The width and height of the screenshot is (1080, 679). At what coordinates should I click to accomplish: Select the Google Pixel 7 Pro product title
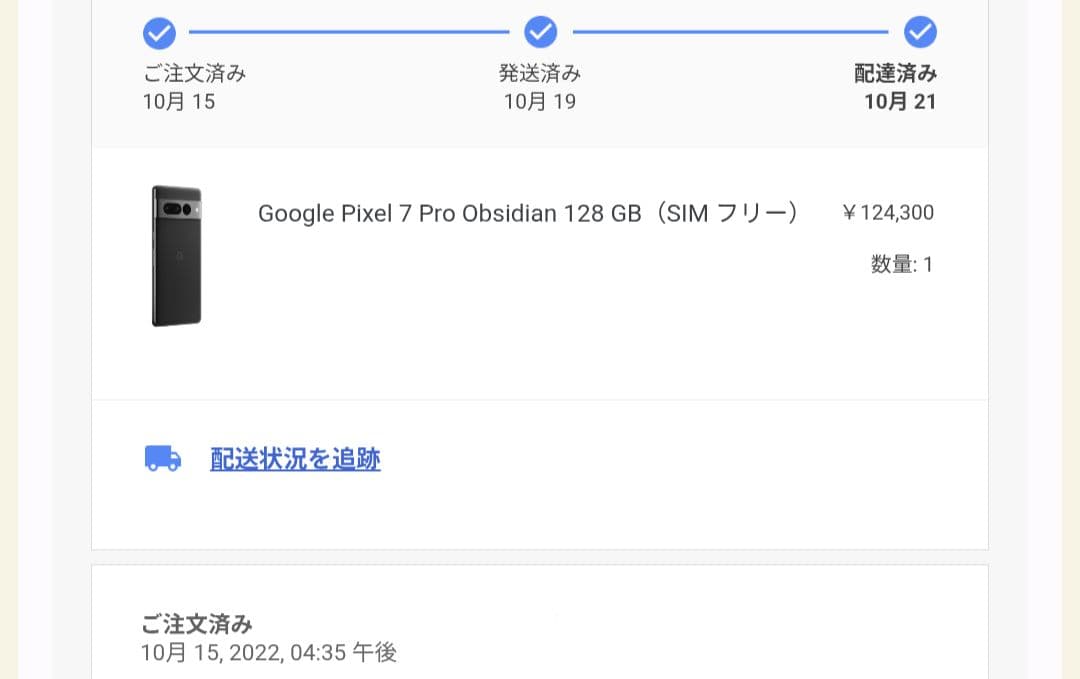[528, 213]
